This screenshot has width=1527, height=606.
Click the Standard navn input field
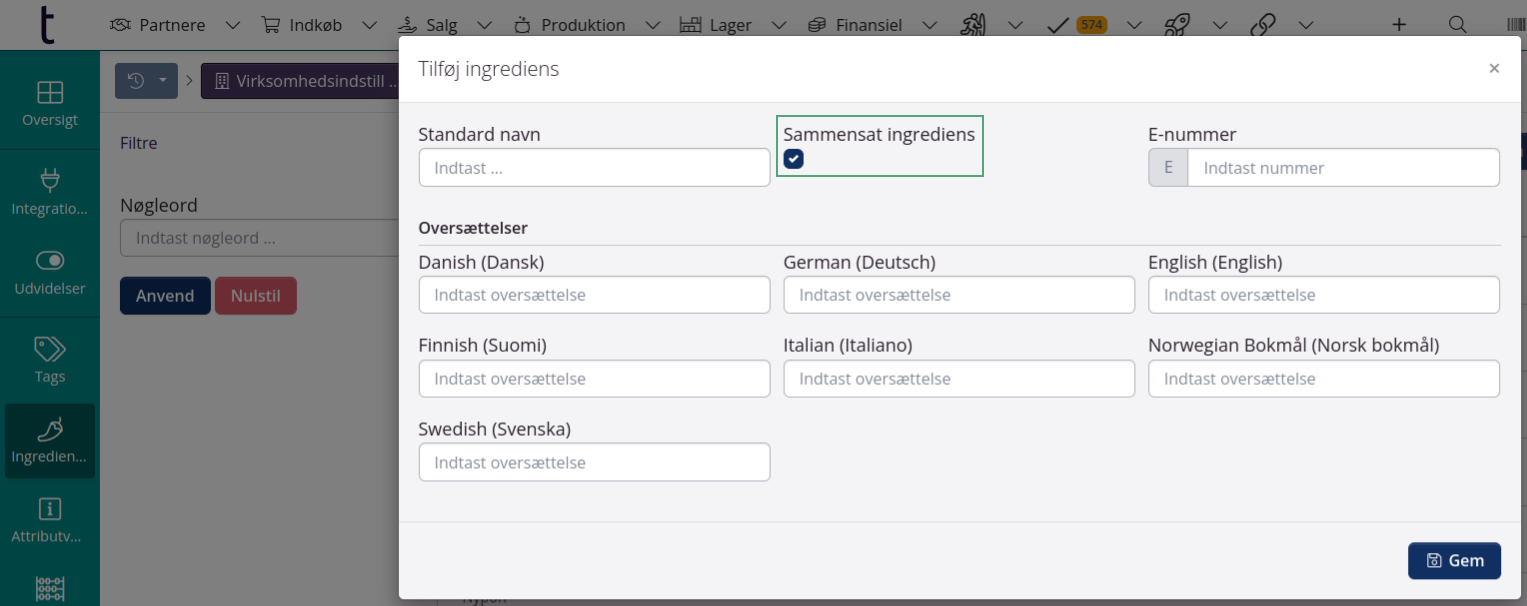pos(594,167)
